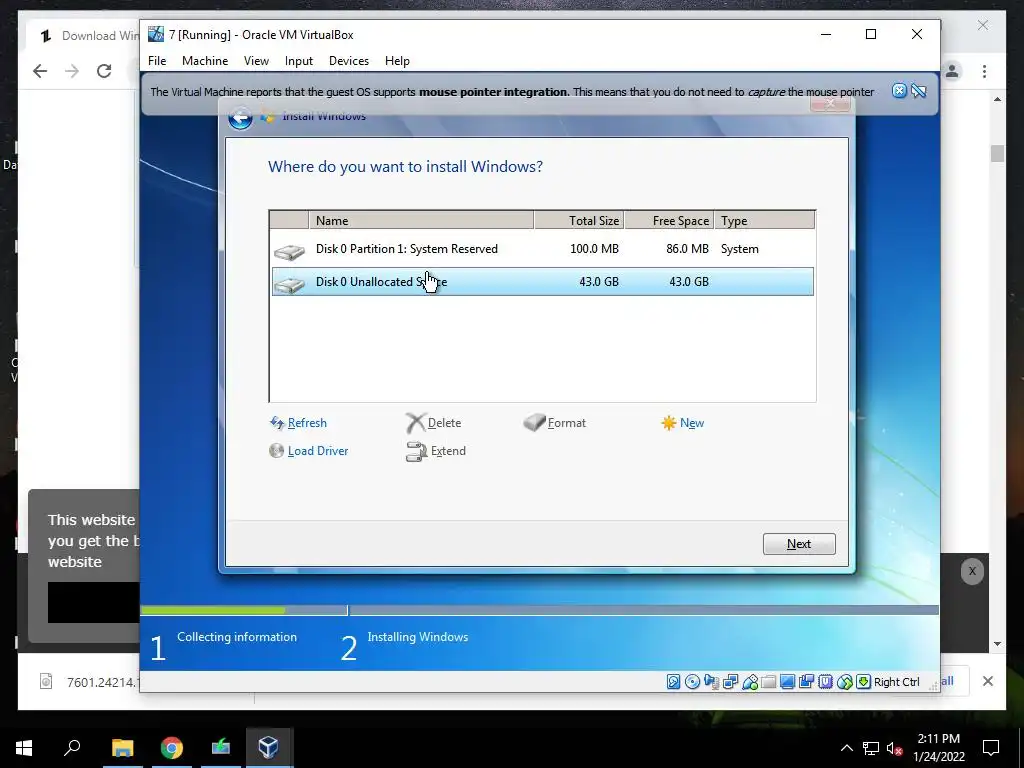1024x768 pixels.
Task: Click the green arrow keyboard capture icon
Action: [863, 682]
